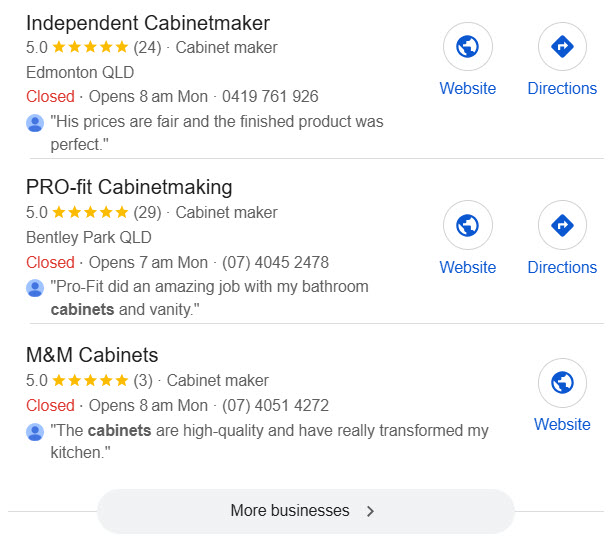Click the More businesses chevron arrow
This screenshot has width=608, height=541.
point(370,511)
